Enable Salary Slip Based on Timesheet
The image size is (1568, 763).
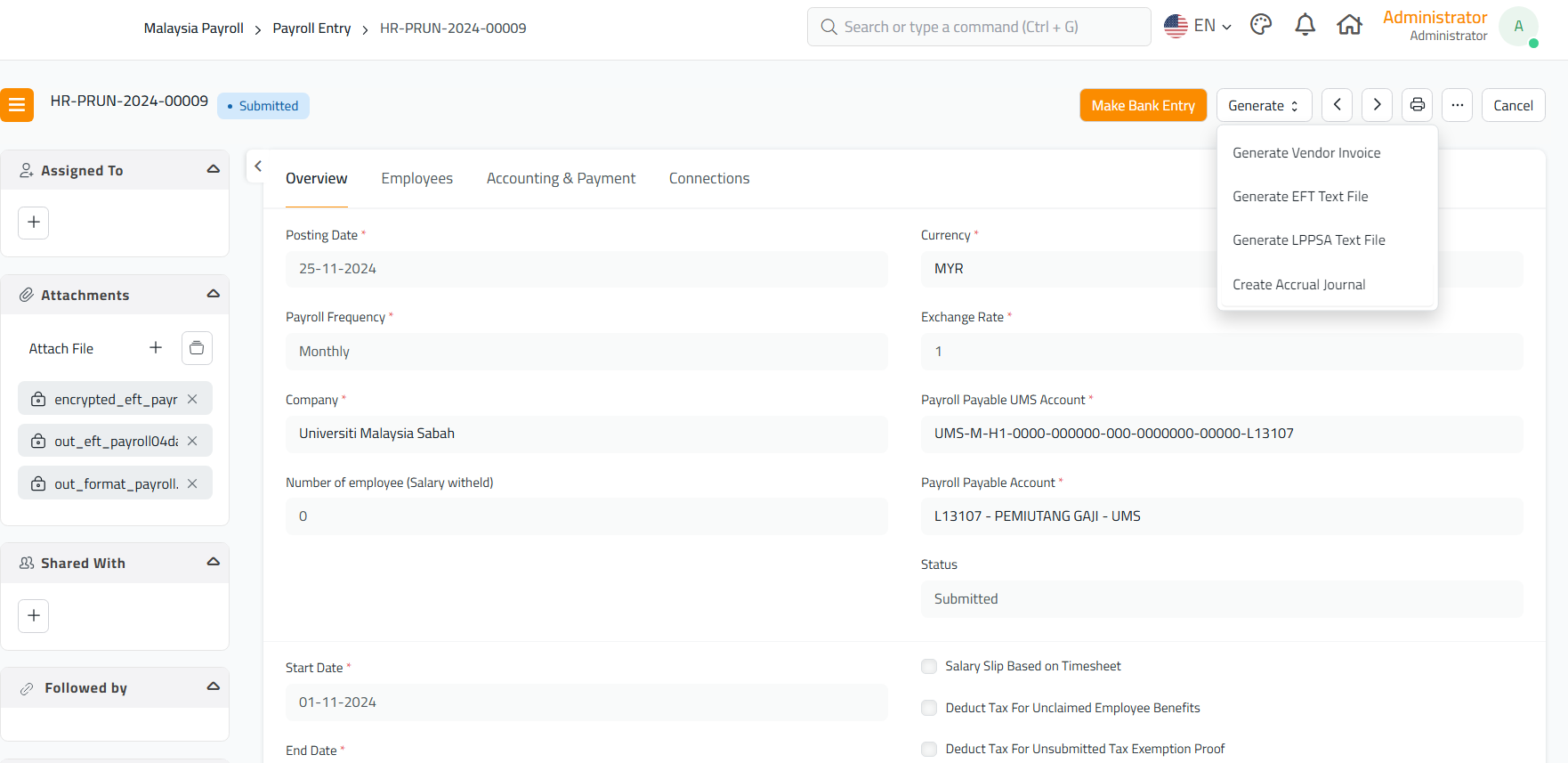click(929, 666)
